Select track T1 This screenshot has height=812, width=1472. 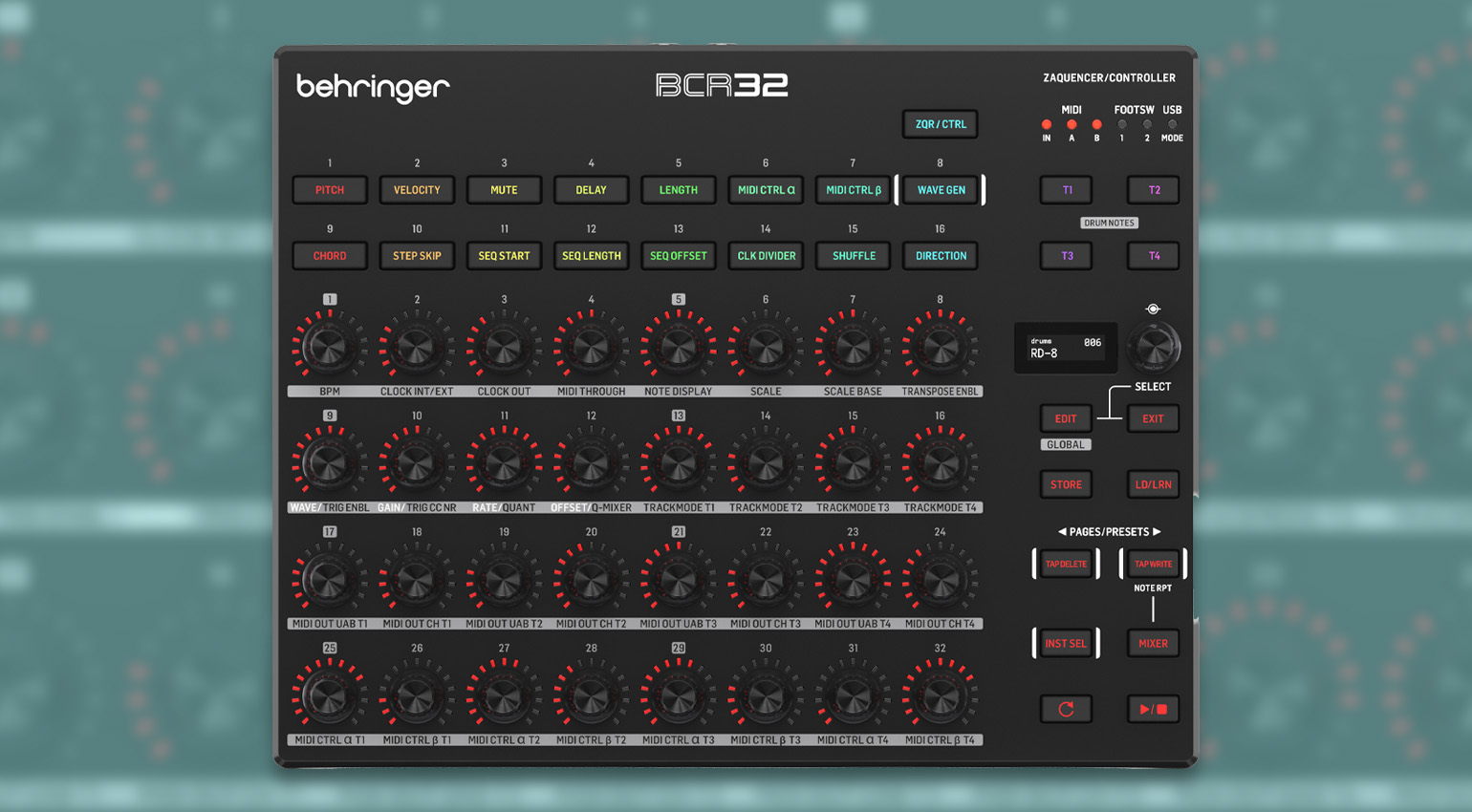coord(1066,190)
